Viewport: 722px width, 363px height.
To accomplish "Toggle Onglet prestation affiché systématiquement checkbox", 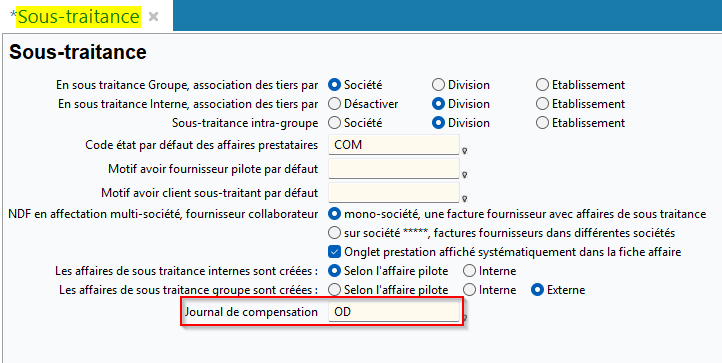I will coord(334,252).
